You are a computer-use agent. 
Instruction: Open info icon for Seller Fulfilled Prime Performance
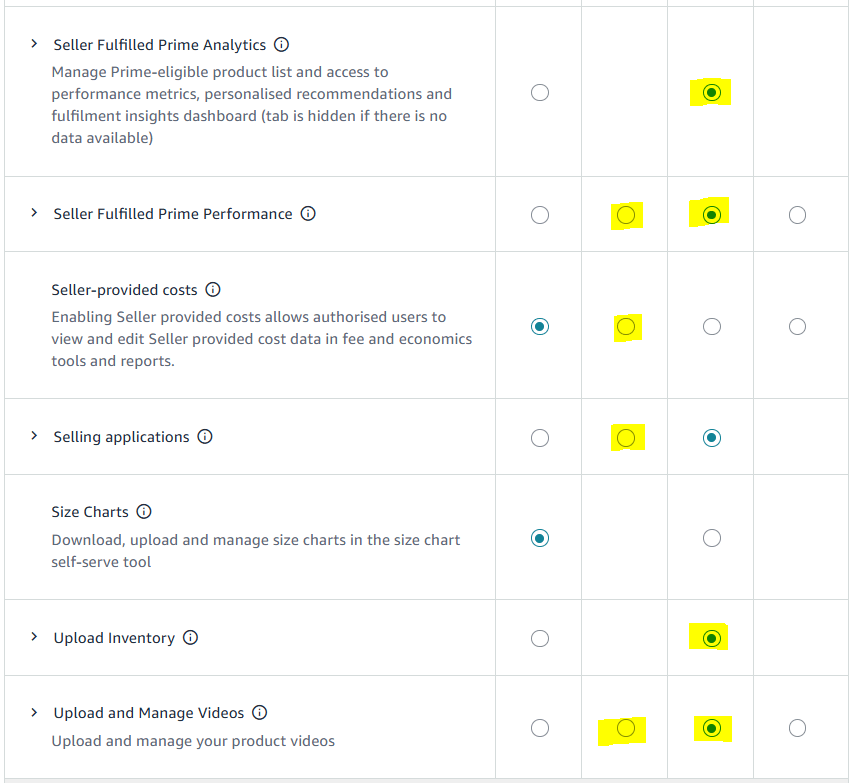[x=308, y=214]
